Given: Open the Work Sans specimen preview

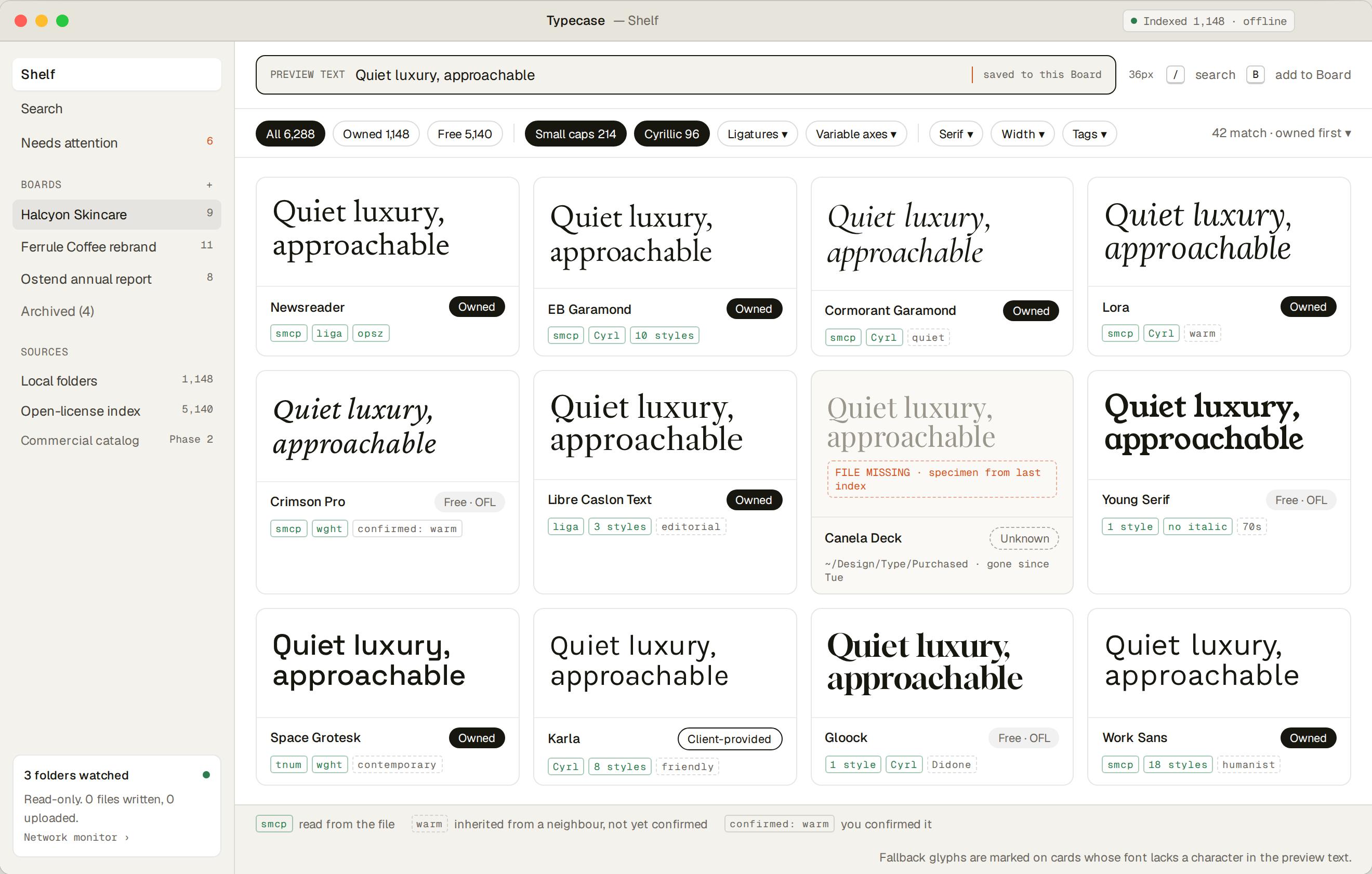Looking at the screenshot, I should 1219,663.
